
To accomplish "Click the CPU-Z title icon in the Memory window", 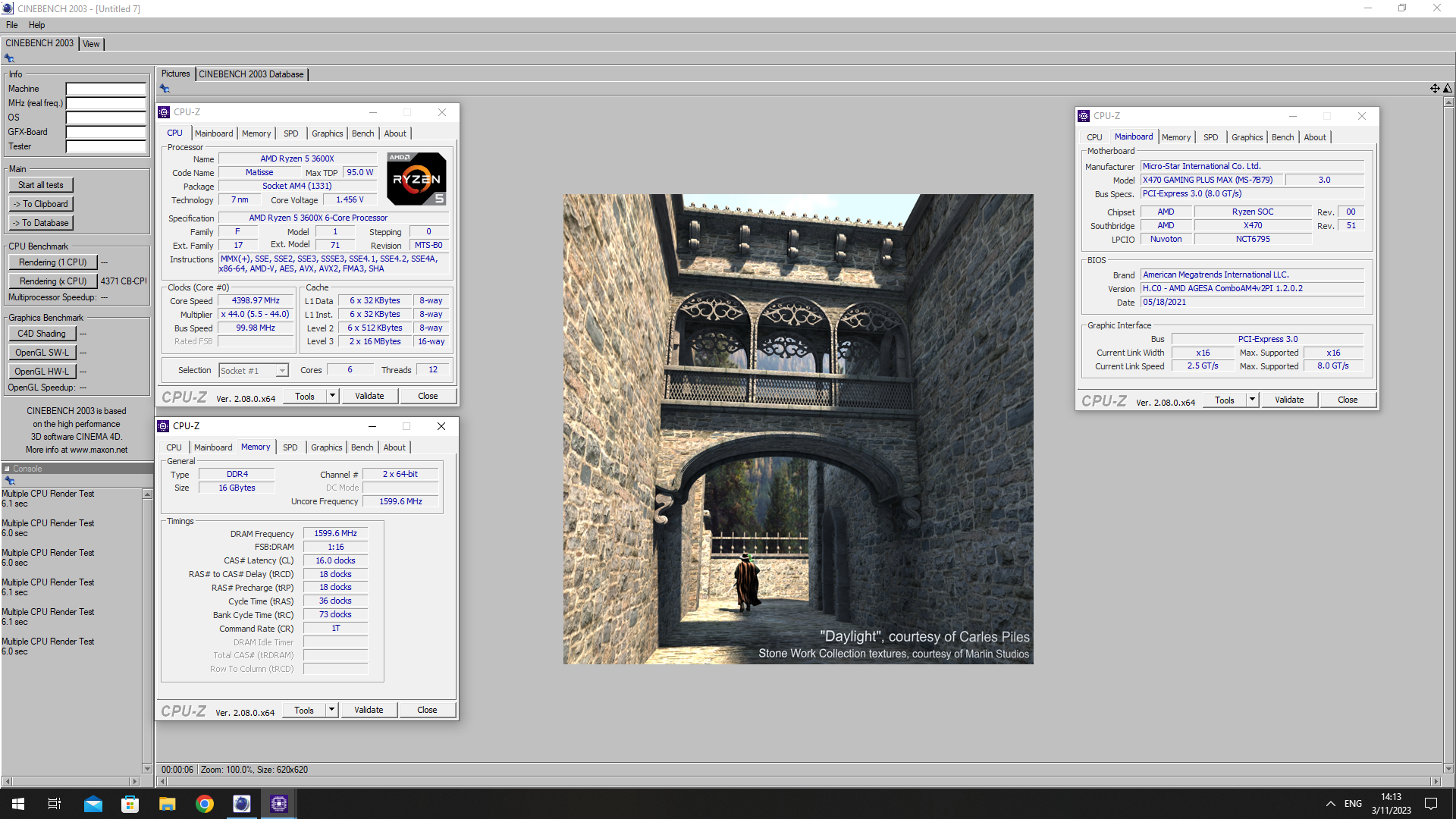I will pos(163,426).
